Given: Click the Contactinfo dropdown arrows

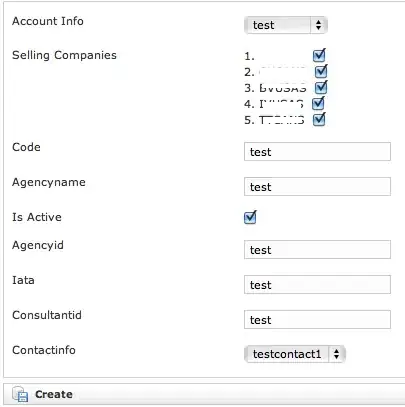Looking at the screenshot, I should 337,354.
